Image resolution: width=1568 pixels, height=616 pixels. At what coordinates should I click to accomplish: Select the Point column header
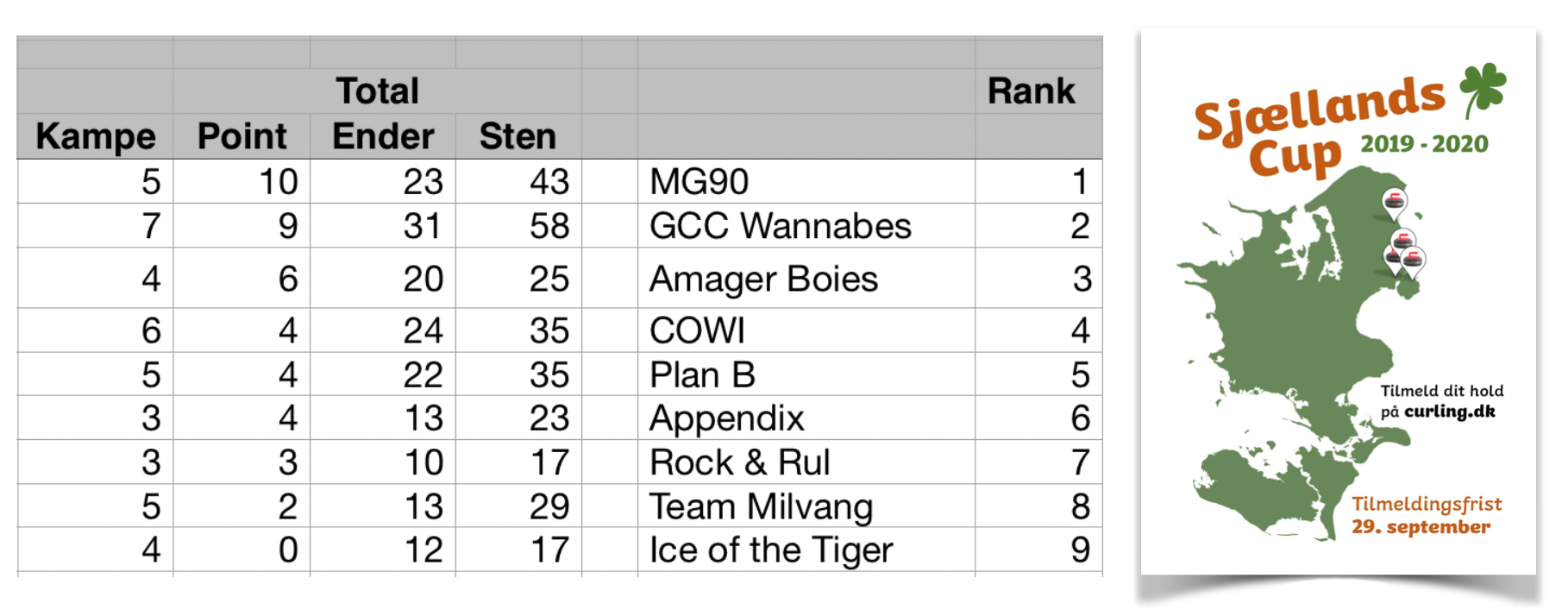(x=242, y=136)
